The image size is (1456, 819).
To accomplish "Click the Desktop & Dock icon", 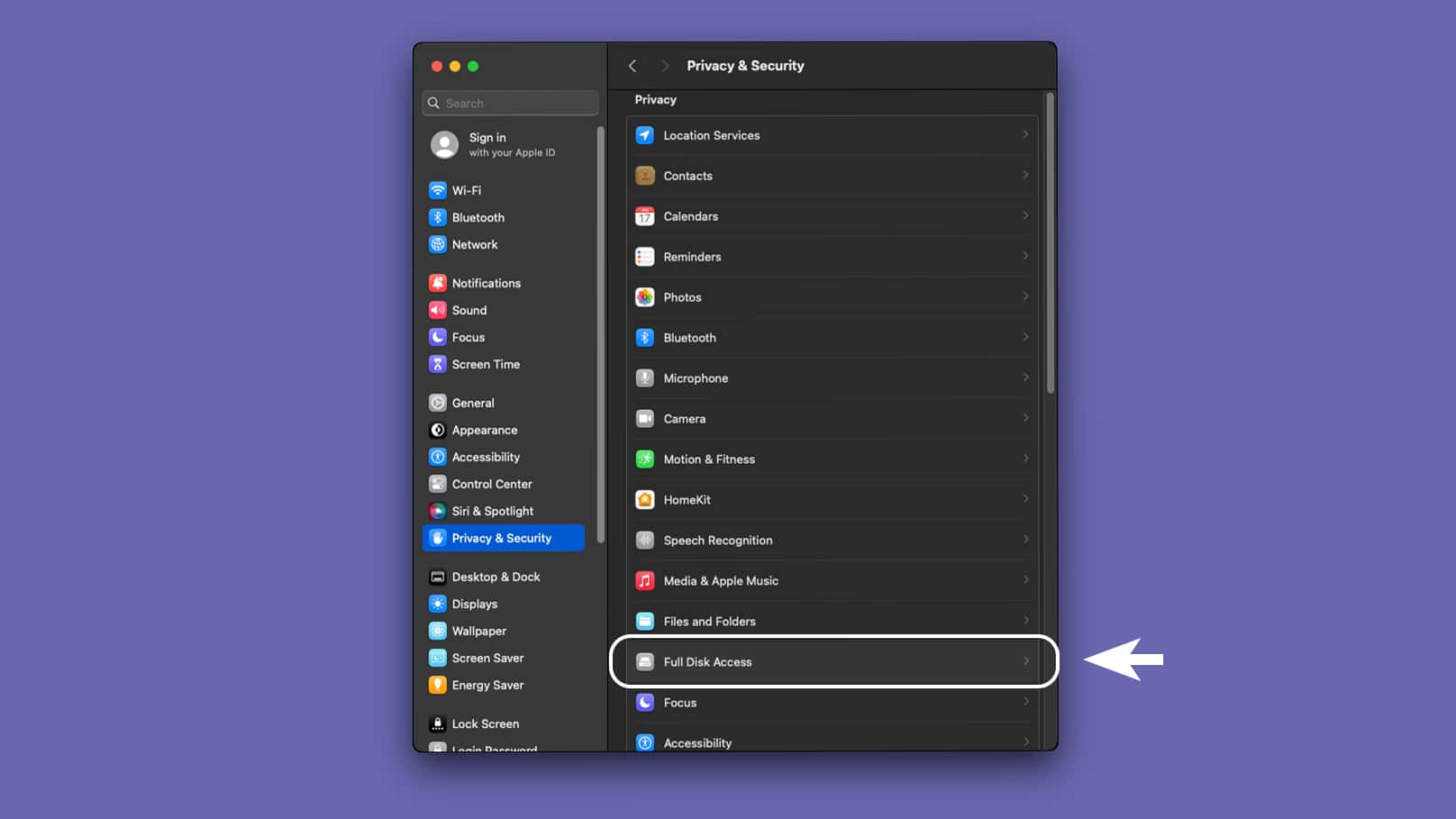I will (438, 577).
